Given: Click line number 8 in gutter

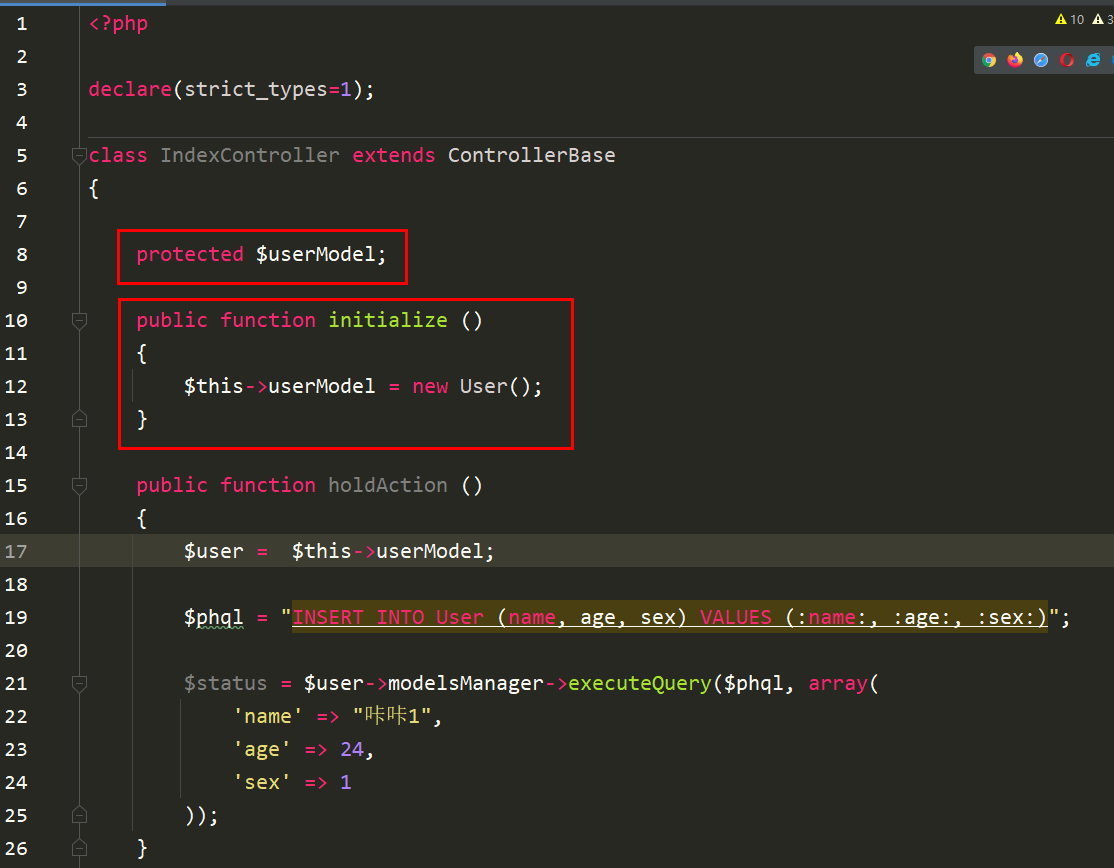Looking at the screenshot, I should [x=22, y=255].
